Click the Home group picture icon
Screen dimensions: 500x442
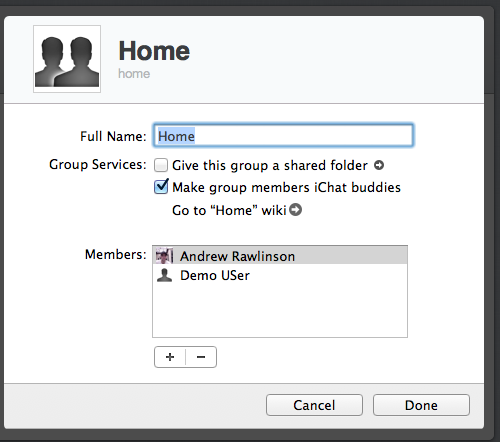point(67,59)
